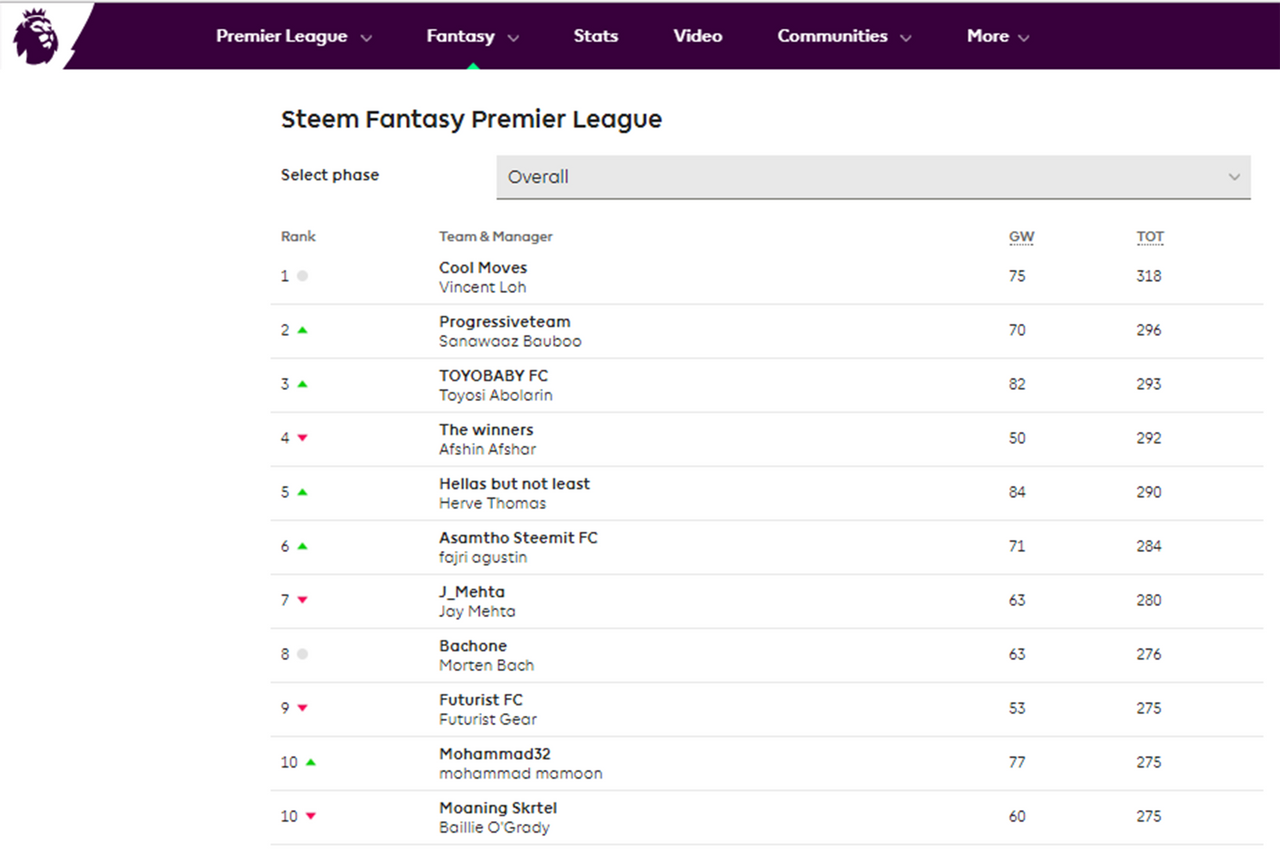Open the Communities menu chevron
The image size is (1280, 853).
pyautogui.click(x=906, y=38)
